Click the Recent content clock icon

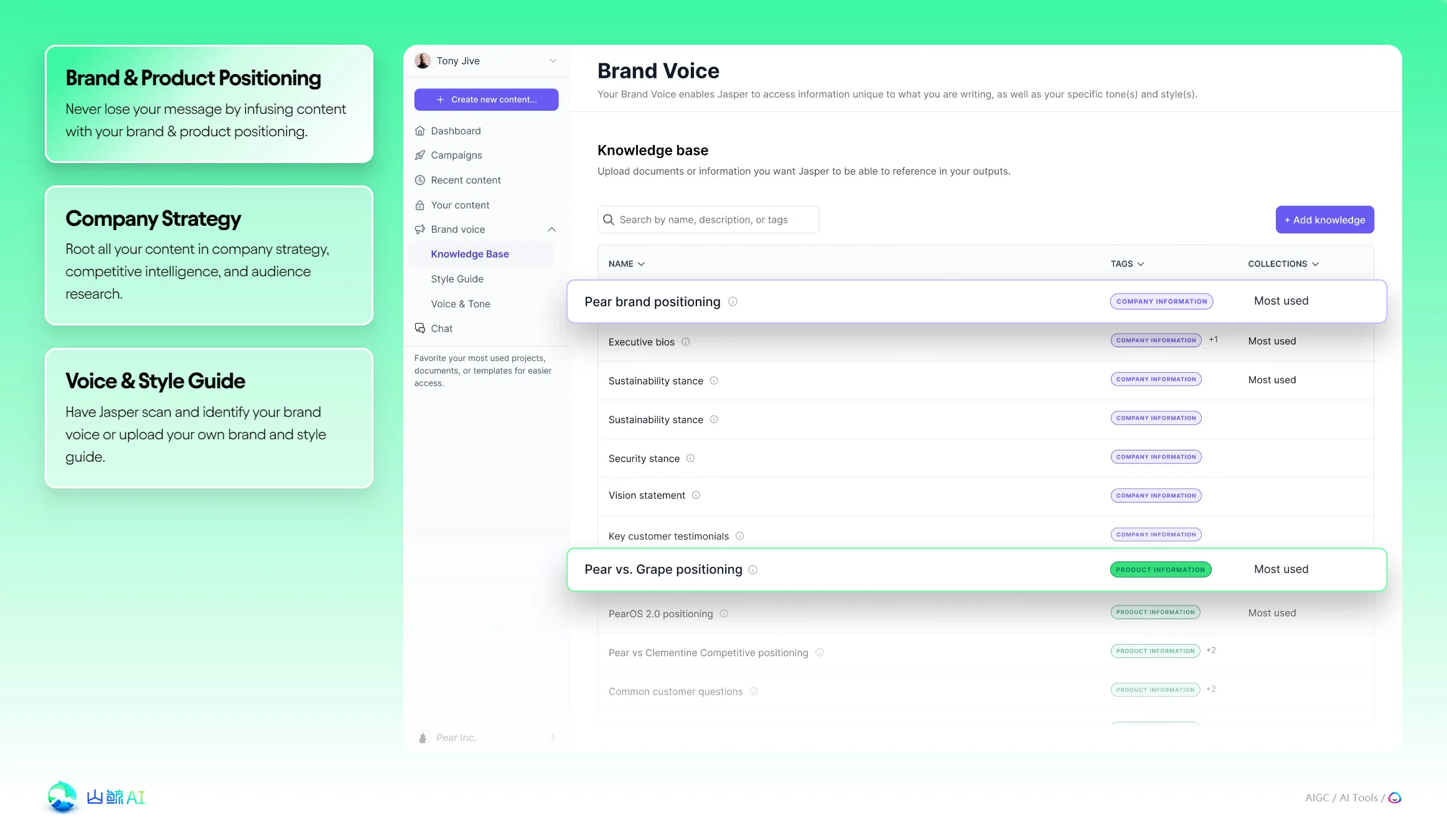tap(420, 180)
